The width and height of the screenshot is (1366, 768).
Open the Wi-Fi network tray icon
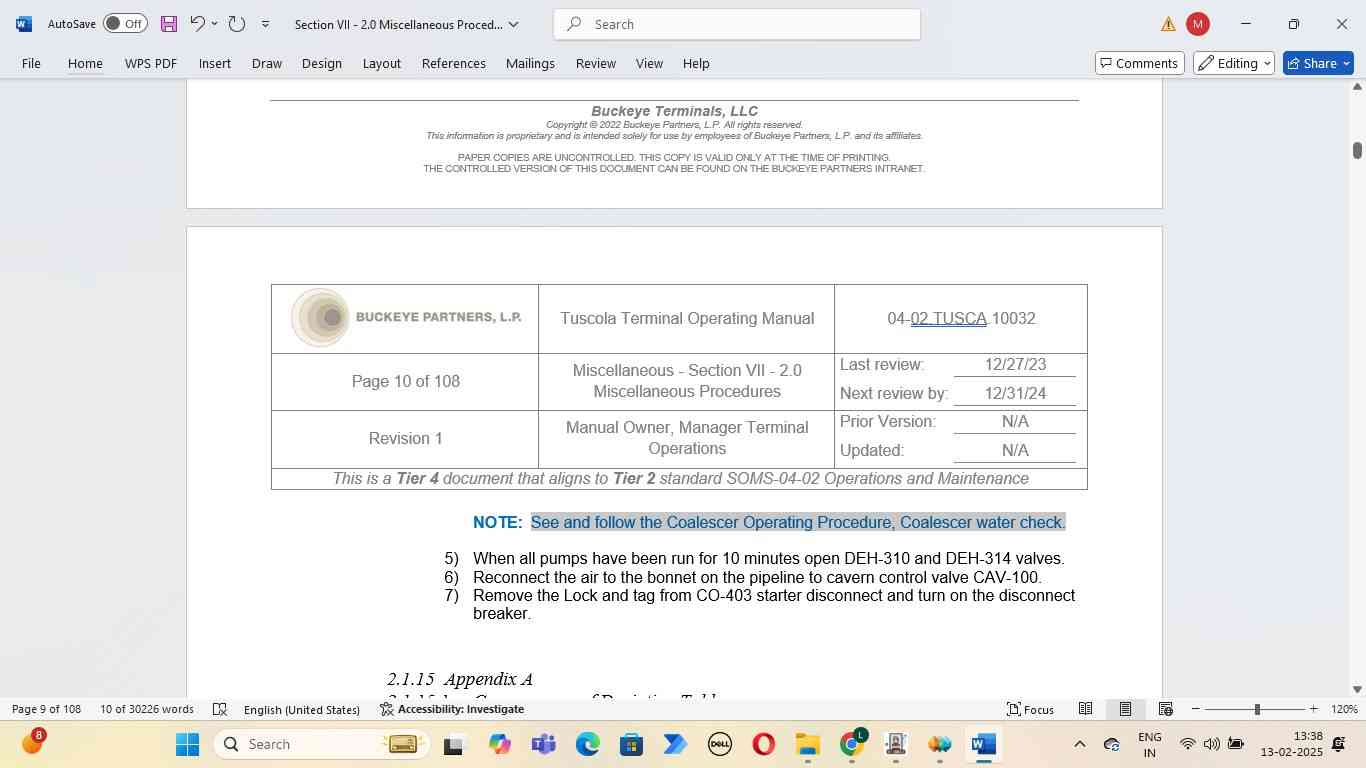[1188, 744]
